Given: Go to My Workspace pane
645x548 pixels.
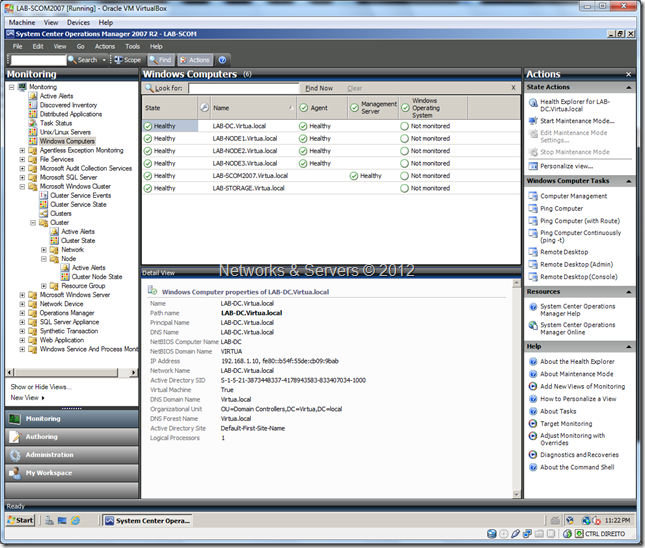Looking at the screenshot, I should click(x=48, y=472).
